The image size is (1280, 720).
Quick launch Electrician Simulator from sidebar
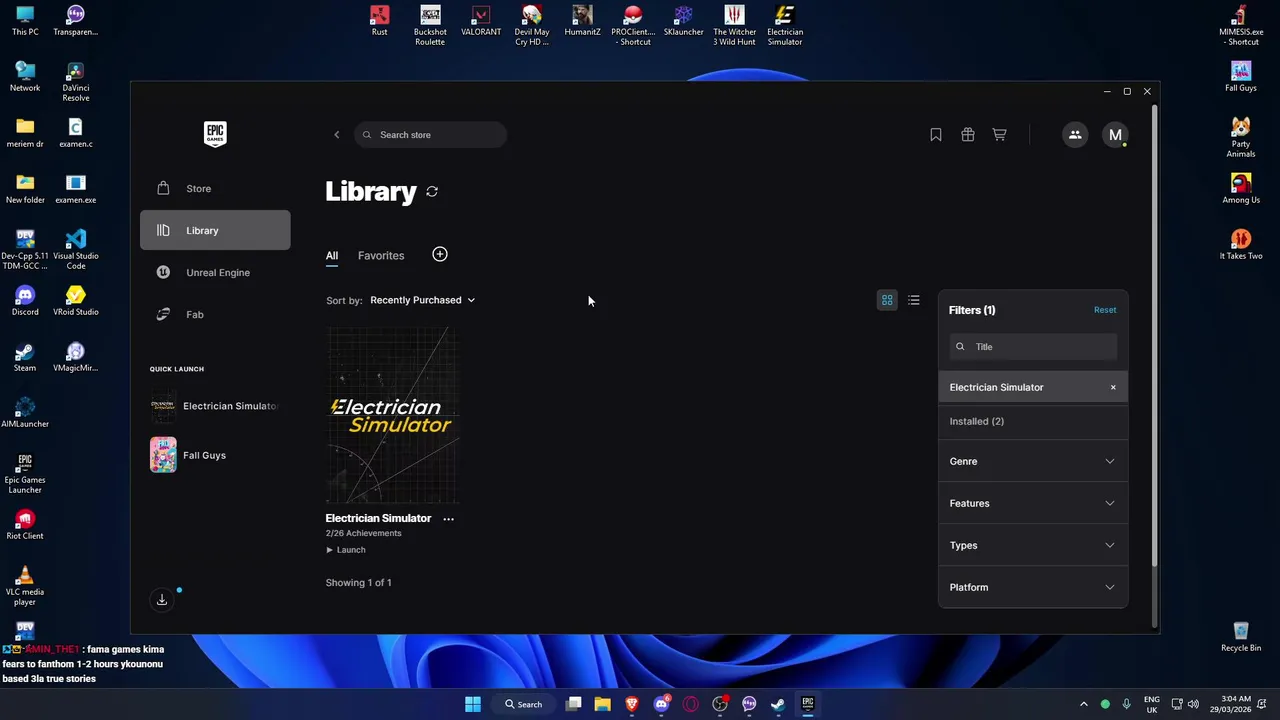(215, 406)
